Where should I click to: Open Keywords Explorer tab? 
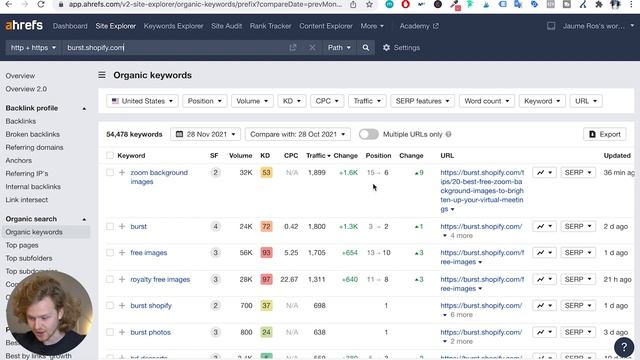point(173,26)
